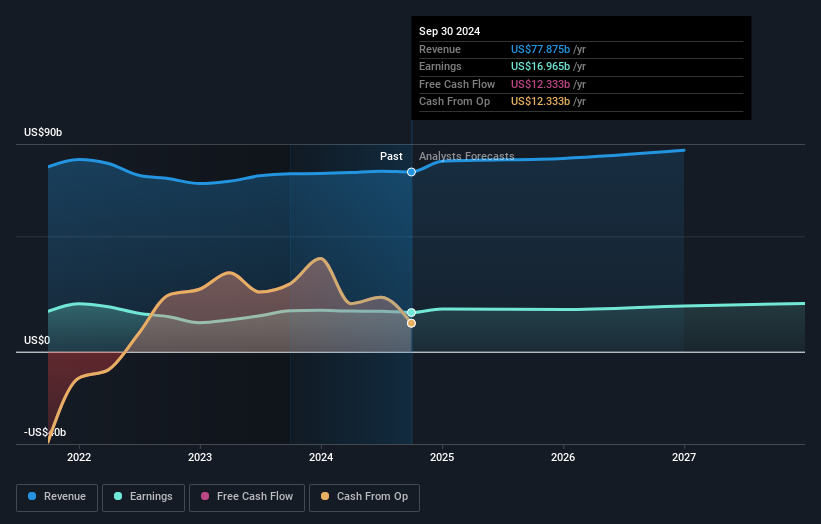Click the 2026 x-axis label
Screen dimensions: 821x524
(x=563, y=458)
